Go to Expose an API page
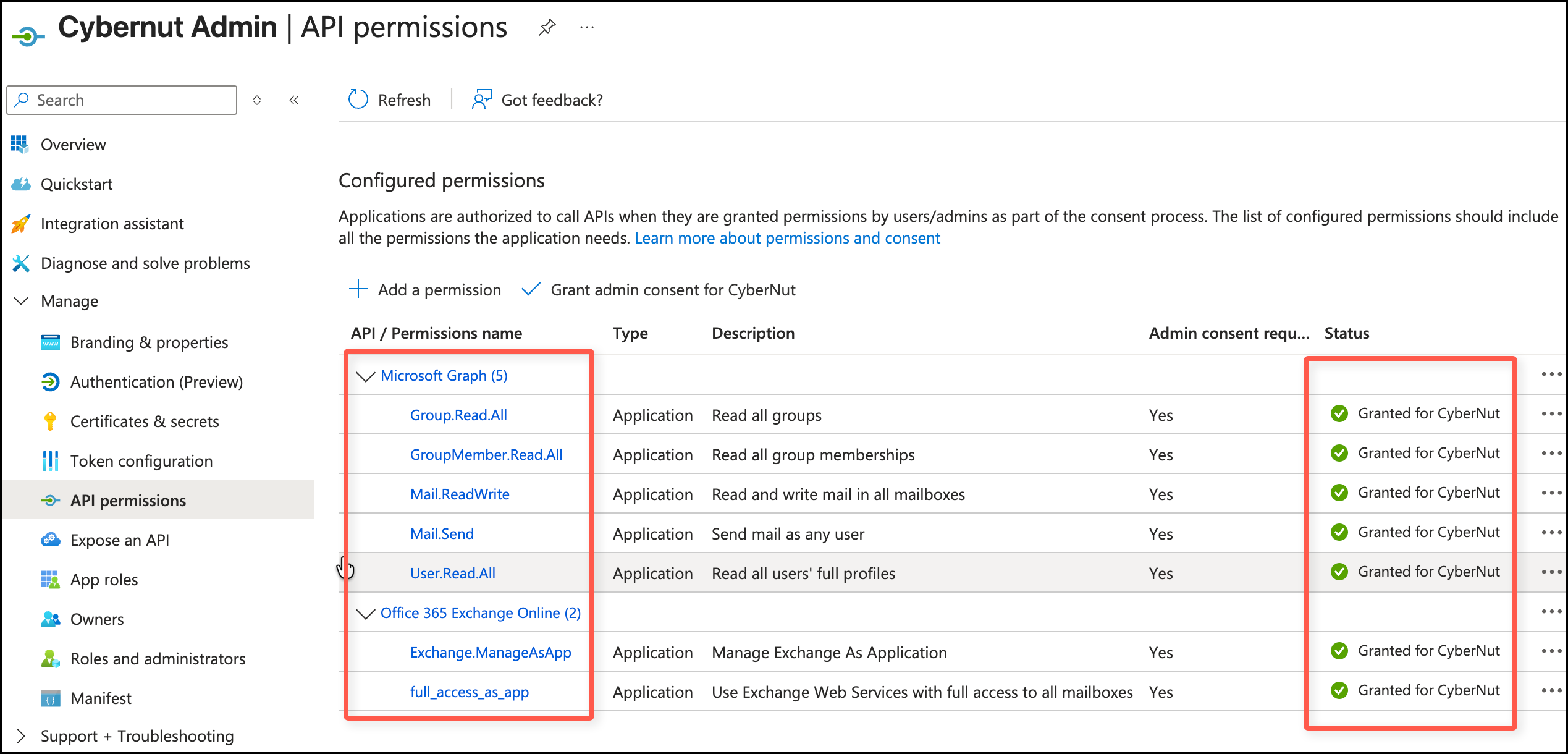This screenshot has width=1568, height=754. pyautogui.click(x=119, y=540)
